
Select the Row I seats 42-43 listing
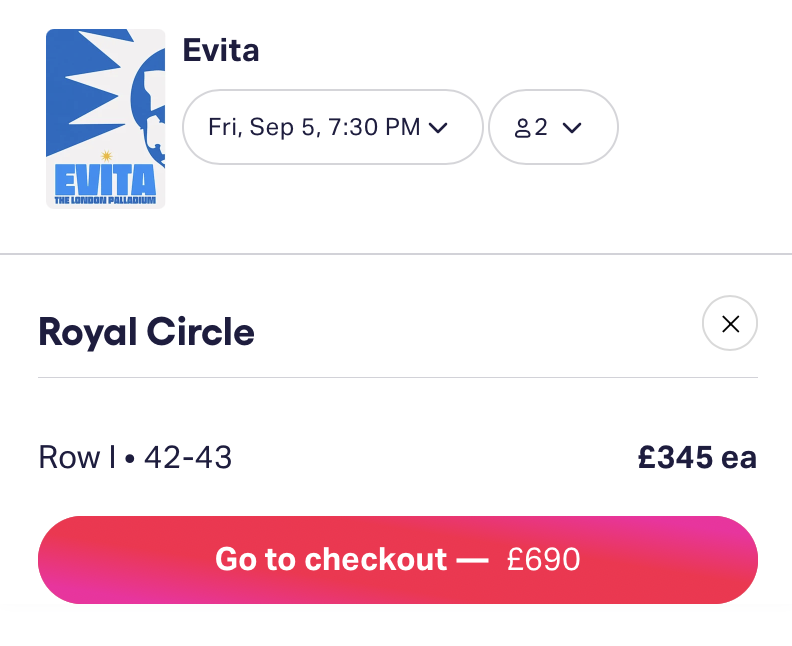[135, 458]
